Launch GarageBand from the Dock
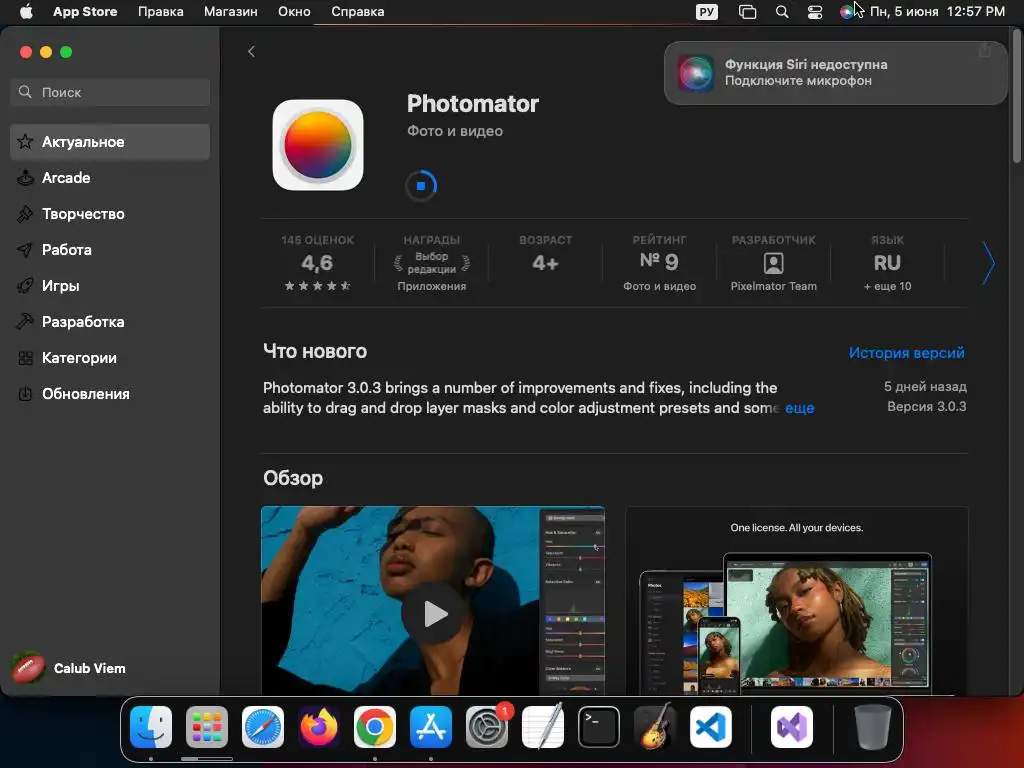 (x=655, y=727)
